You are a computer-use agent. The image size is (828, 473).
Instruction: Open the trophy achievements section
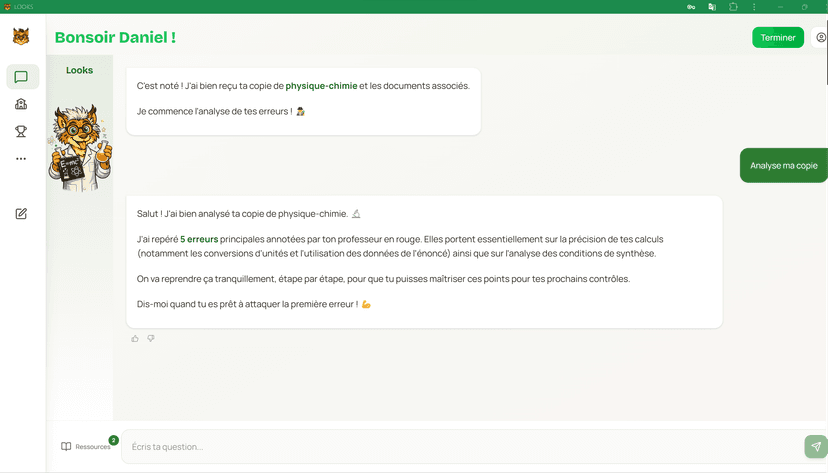coord(21,131)
